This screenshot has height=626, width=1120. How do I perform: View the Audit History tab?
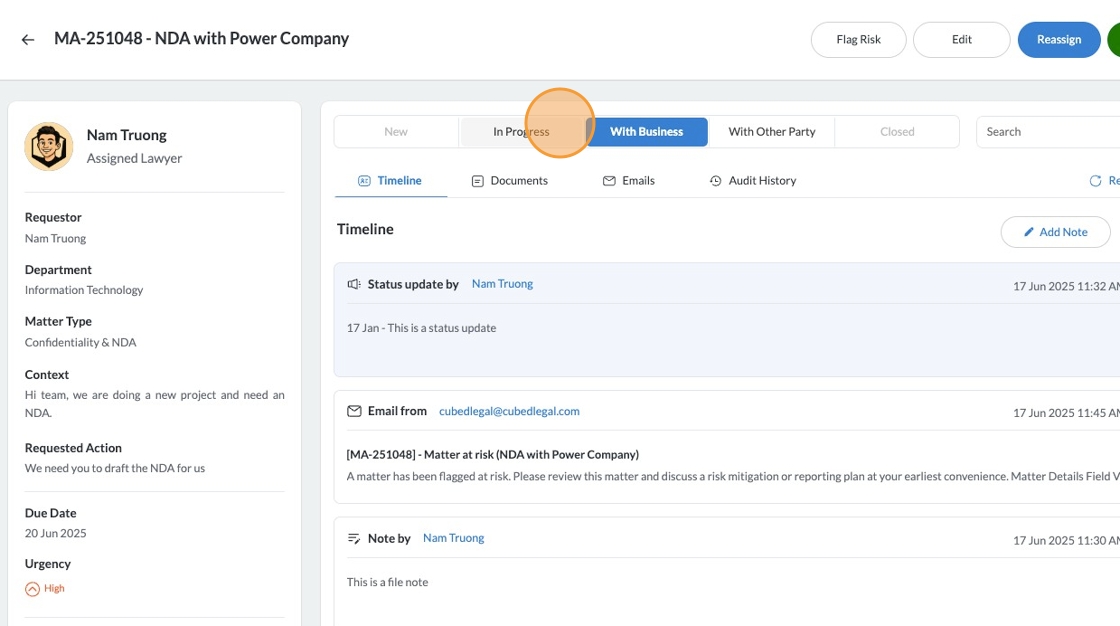coord(753,181)
